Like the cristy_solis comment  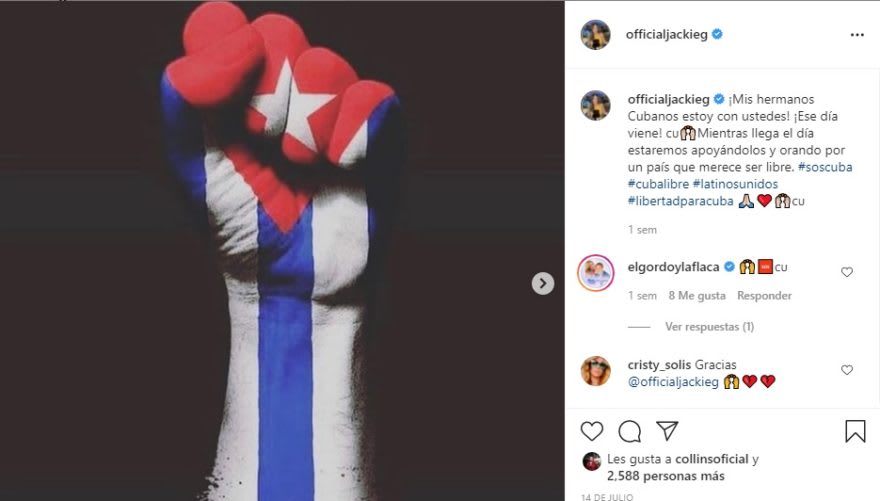pos(847,370)
